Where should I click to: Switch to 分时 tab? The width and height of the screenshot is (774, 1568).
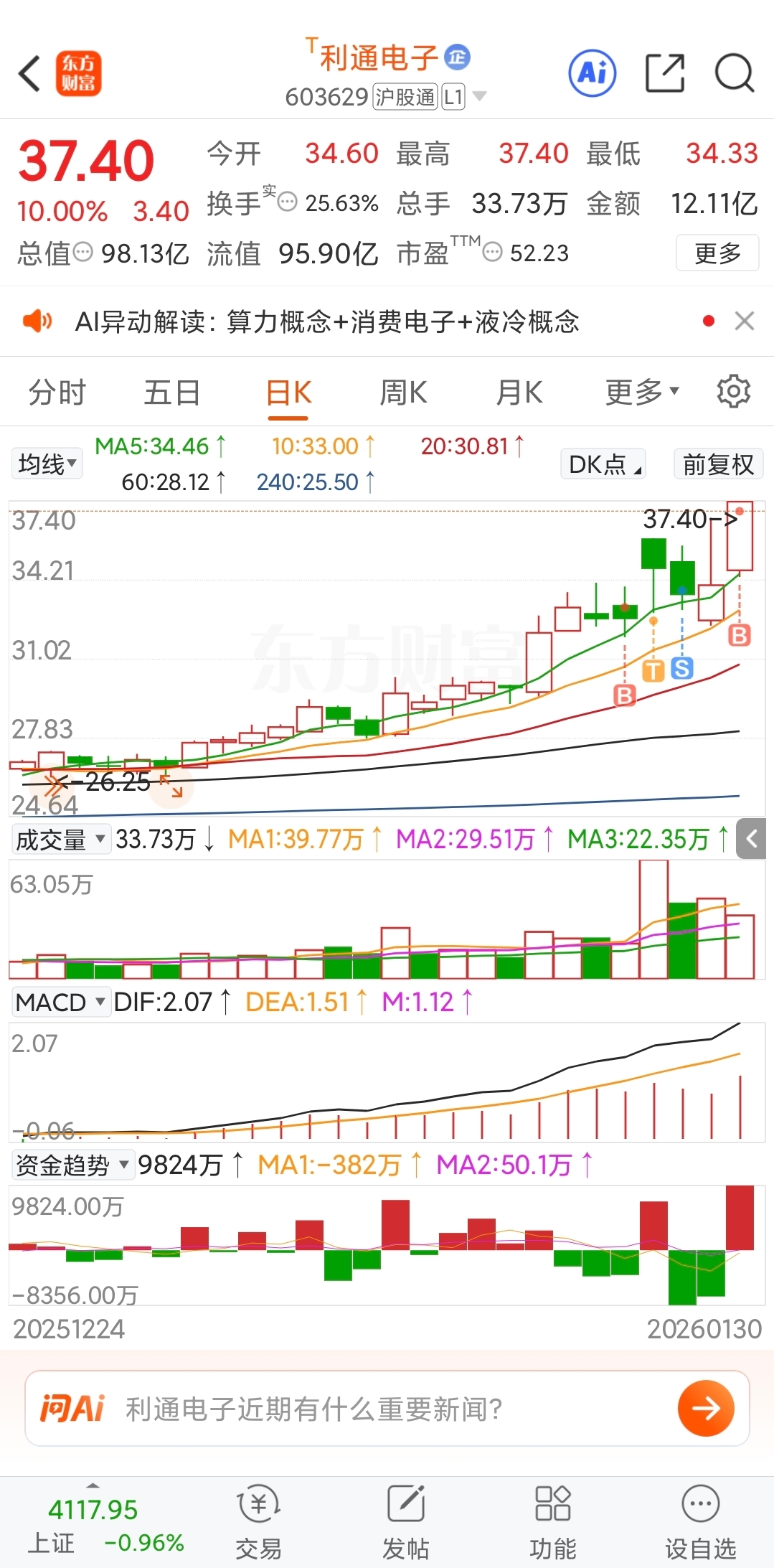point(57,393)
